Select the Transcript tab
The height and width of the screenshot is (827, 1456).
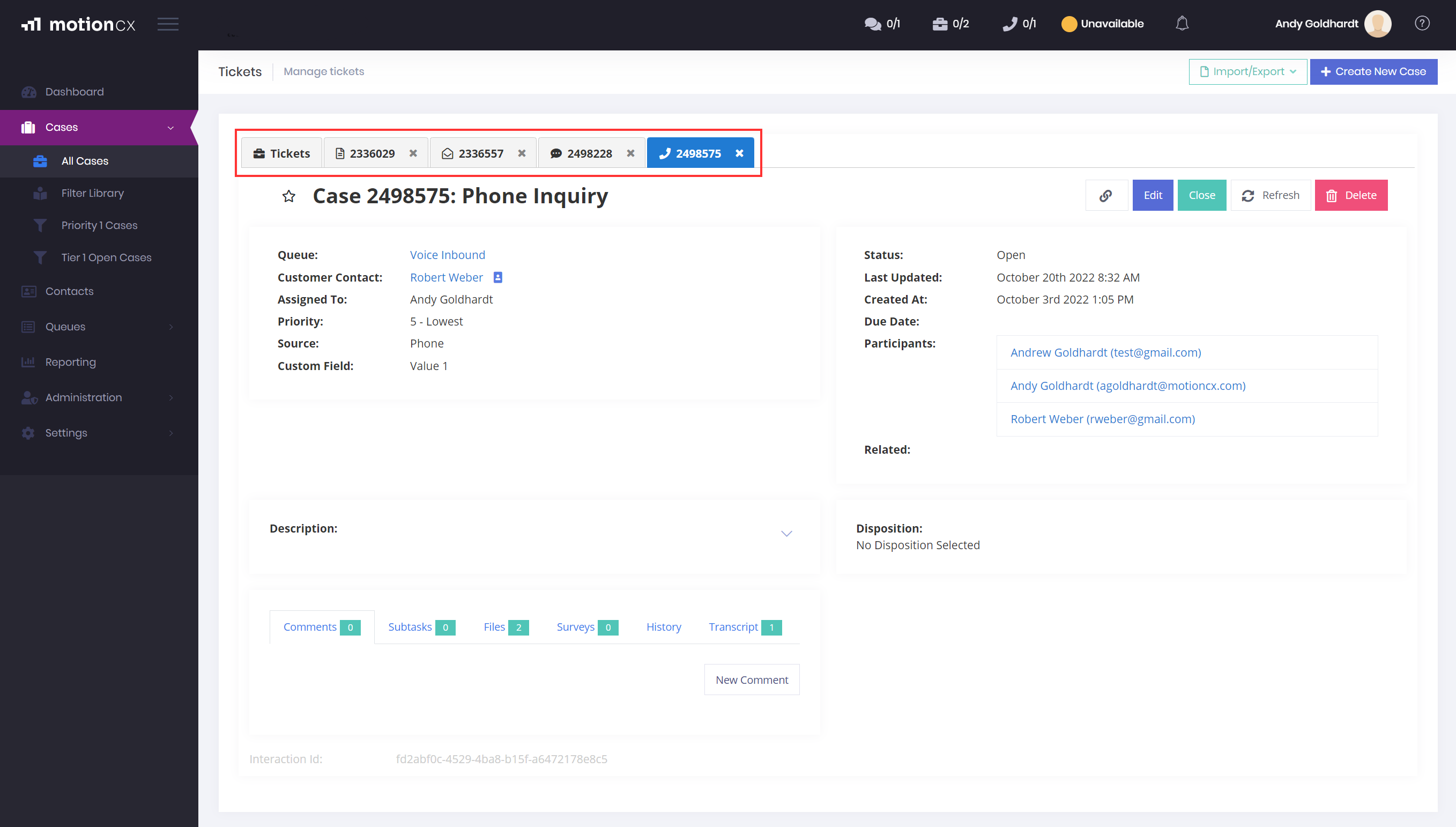745,627
